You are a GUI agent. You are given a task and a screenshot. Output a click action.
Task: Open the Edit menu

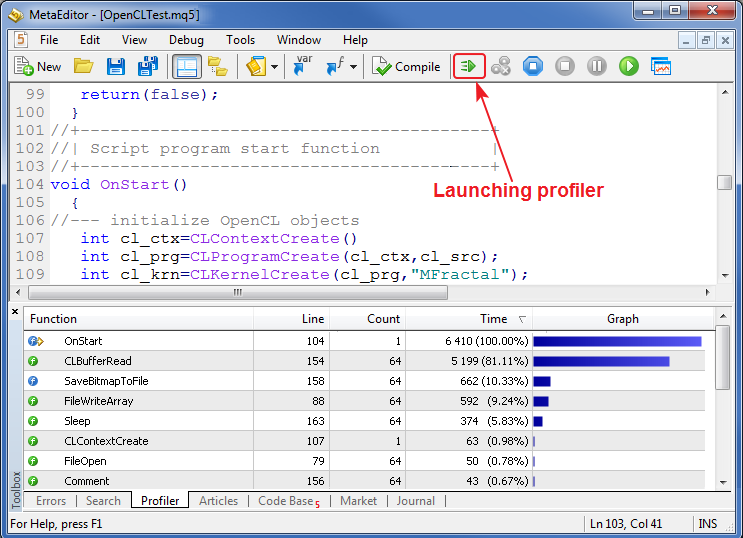point(90,40)
